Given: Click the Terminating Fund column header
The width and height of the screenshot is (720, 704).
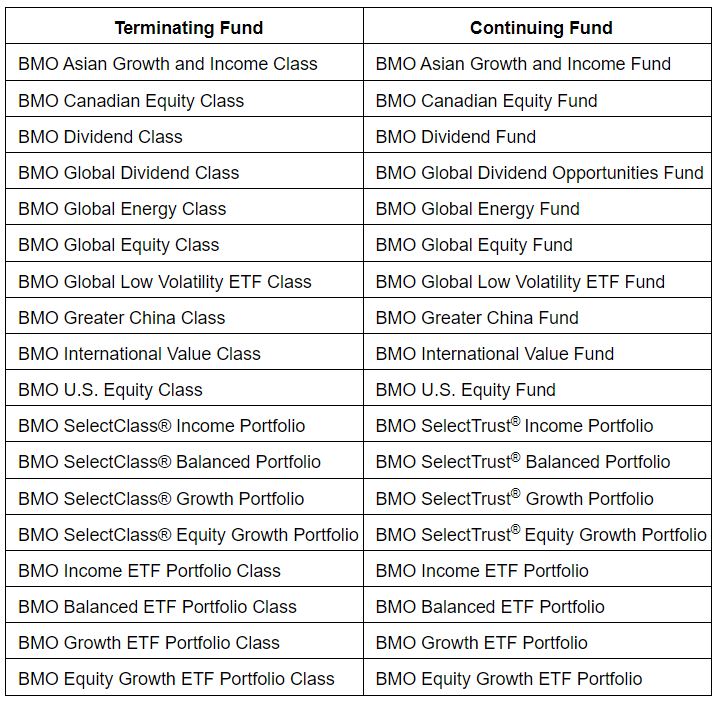Looking at the screenshot, I should click(188, 27).
